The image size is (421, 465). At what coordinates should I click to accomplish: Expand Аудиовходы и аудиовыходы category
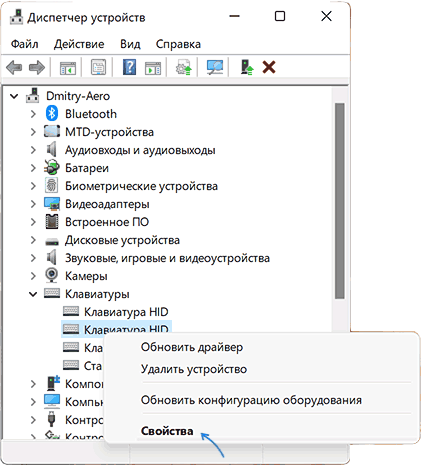[33, 150]
